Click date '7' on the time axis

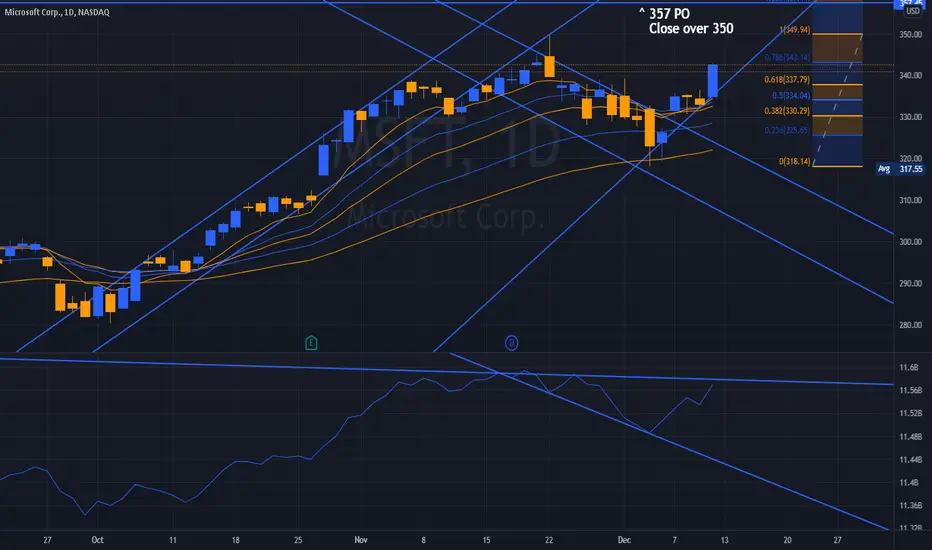[x=674, y=540]
